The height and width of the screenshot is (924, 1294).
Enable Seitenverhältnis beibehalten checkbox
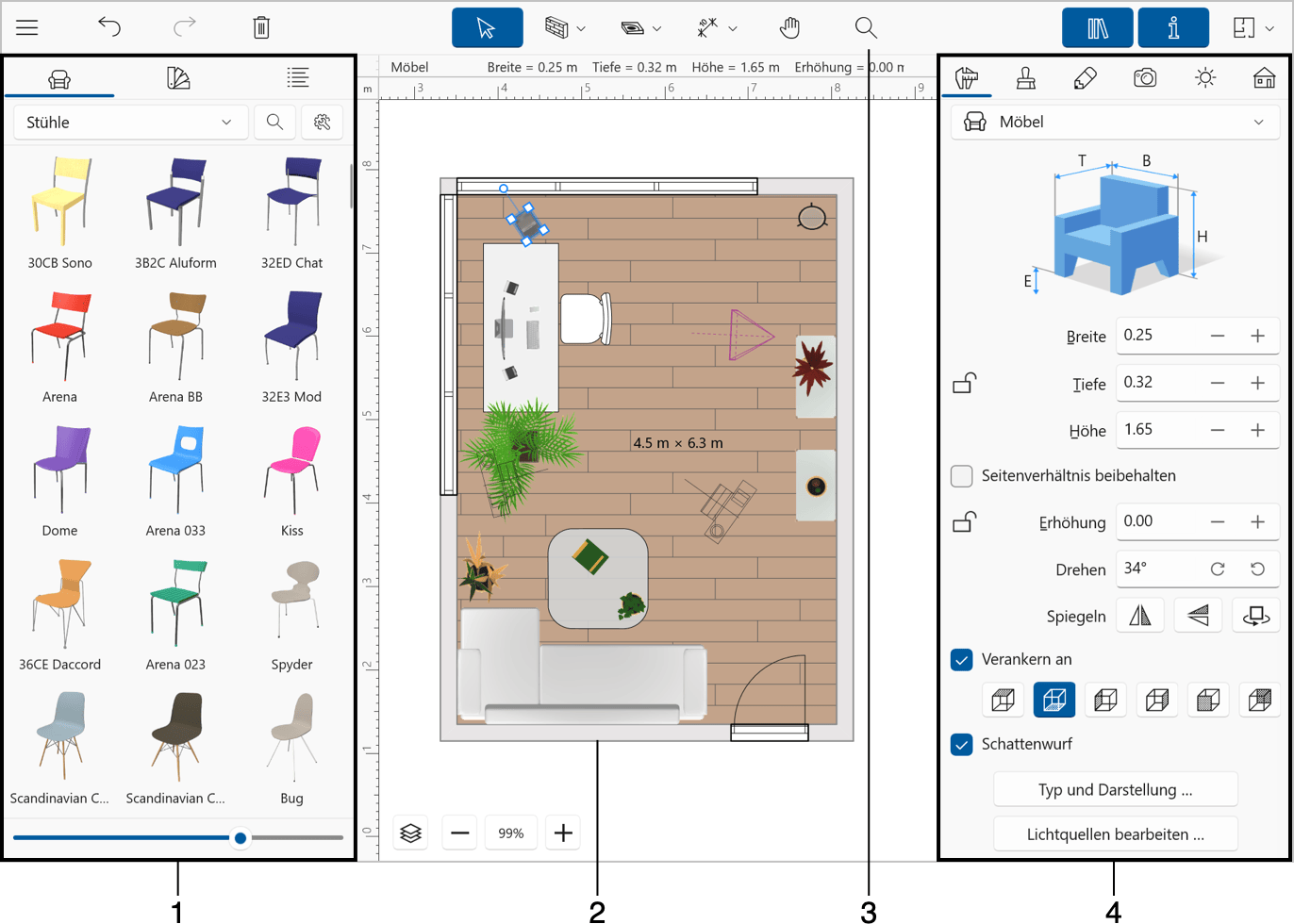(961, 475)
